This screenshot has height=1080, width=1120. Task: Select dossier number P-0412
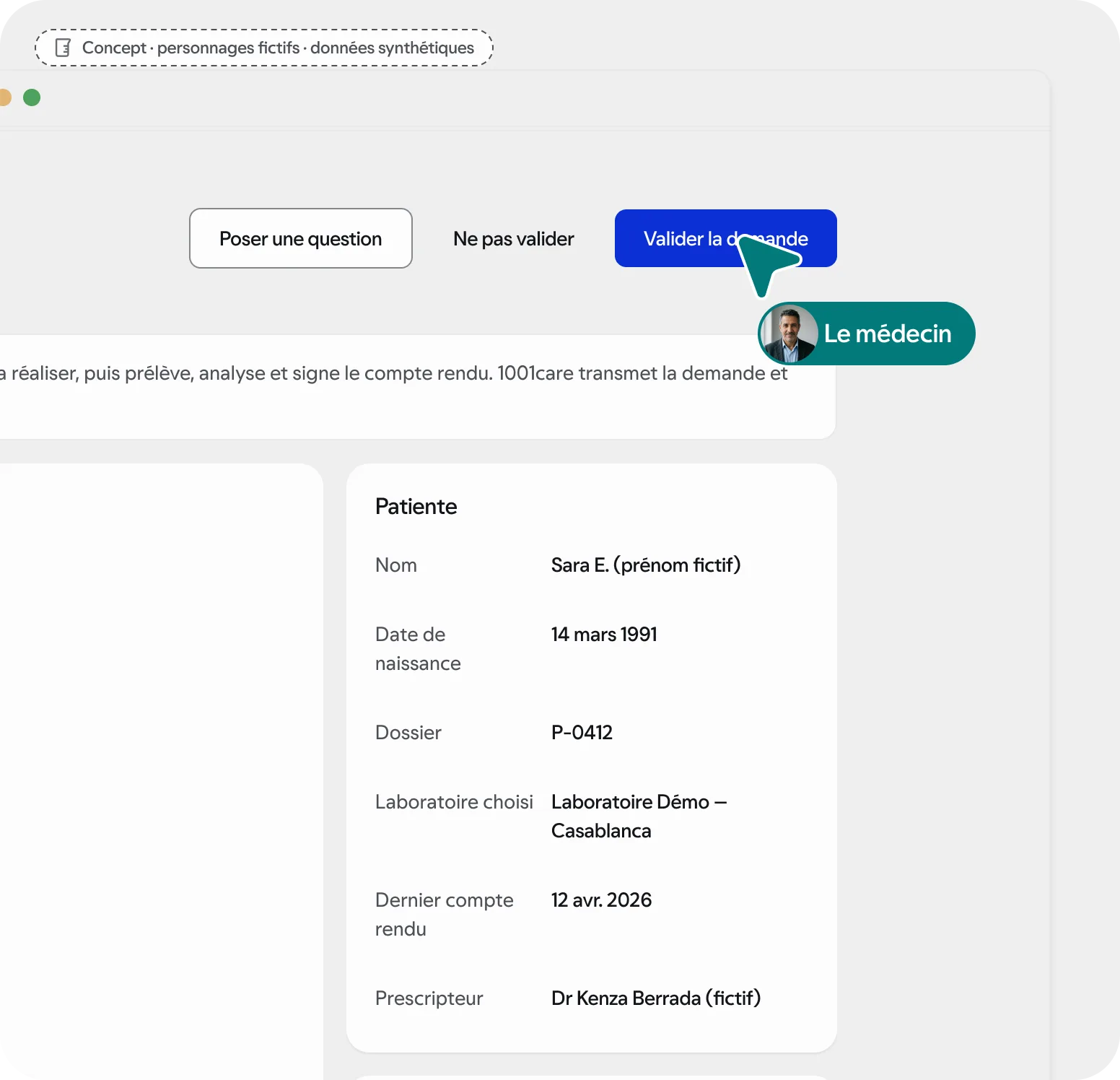tap(582, 732)
